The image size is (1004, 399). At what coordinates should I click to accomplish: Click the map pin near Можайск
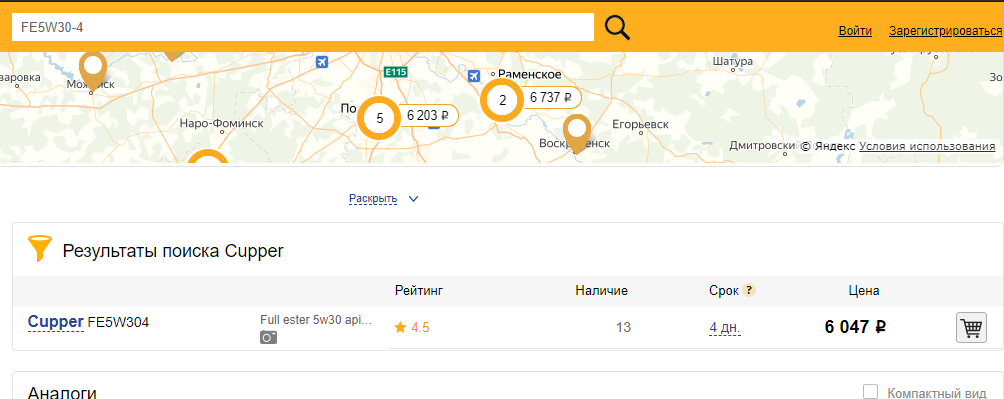point(93,70)
